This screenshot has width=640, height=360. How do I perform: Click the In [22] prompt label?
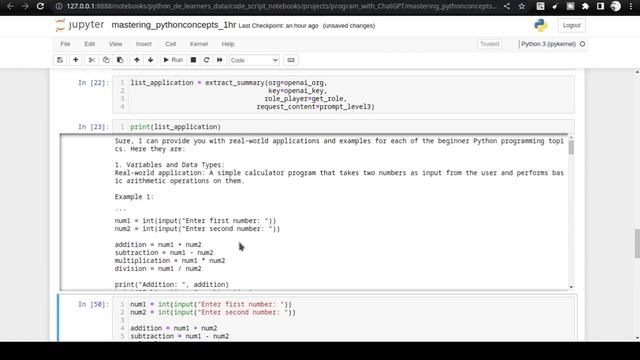point(93,83)
